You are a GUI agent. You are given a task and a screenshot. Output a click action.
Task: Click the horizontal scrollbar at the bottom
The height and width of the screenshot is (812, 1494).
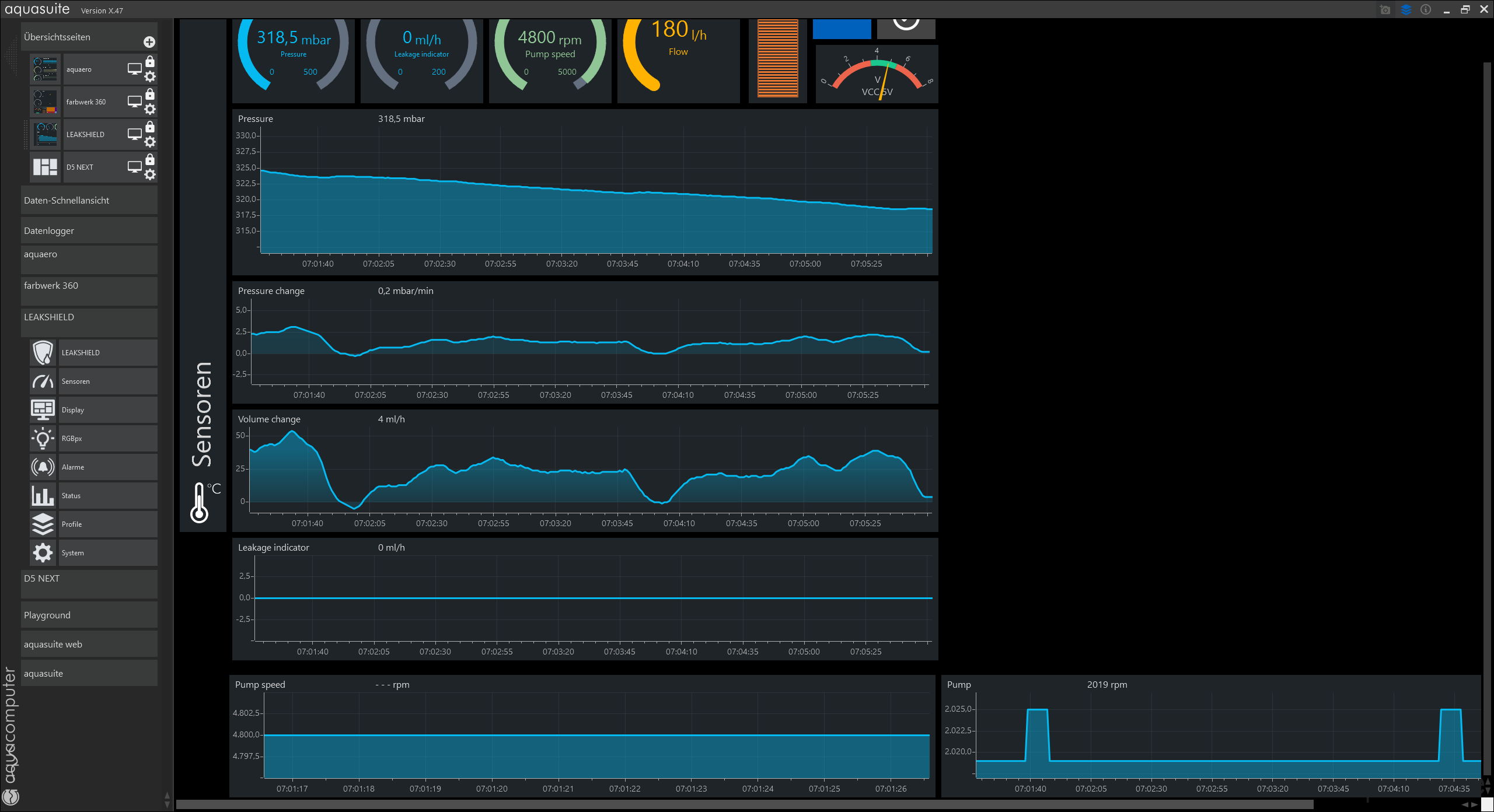tap(744, 804)
